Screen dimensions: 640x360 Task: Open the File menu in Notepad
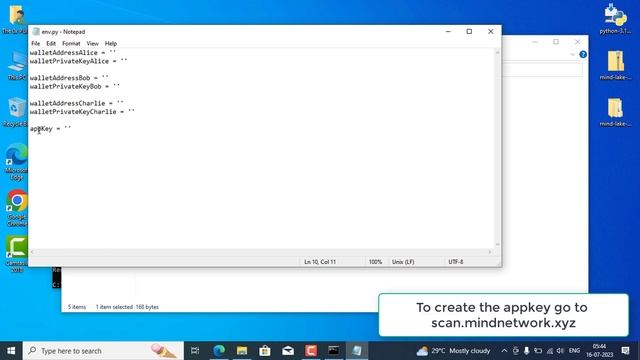click(x=36, y=43)
